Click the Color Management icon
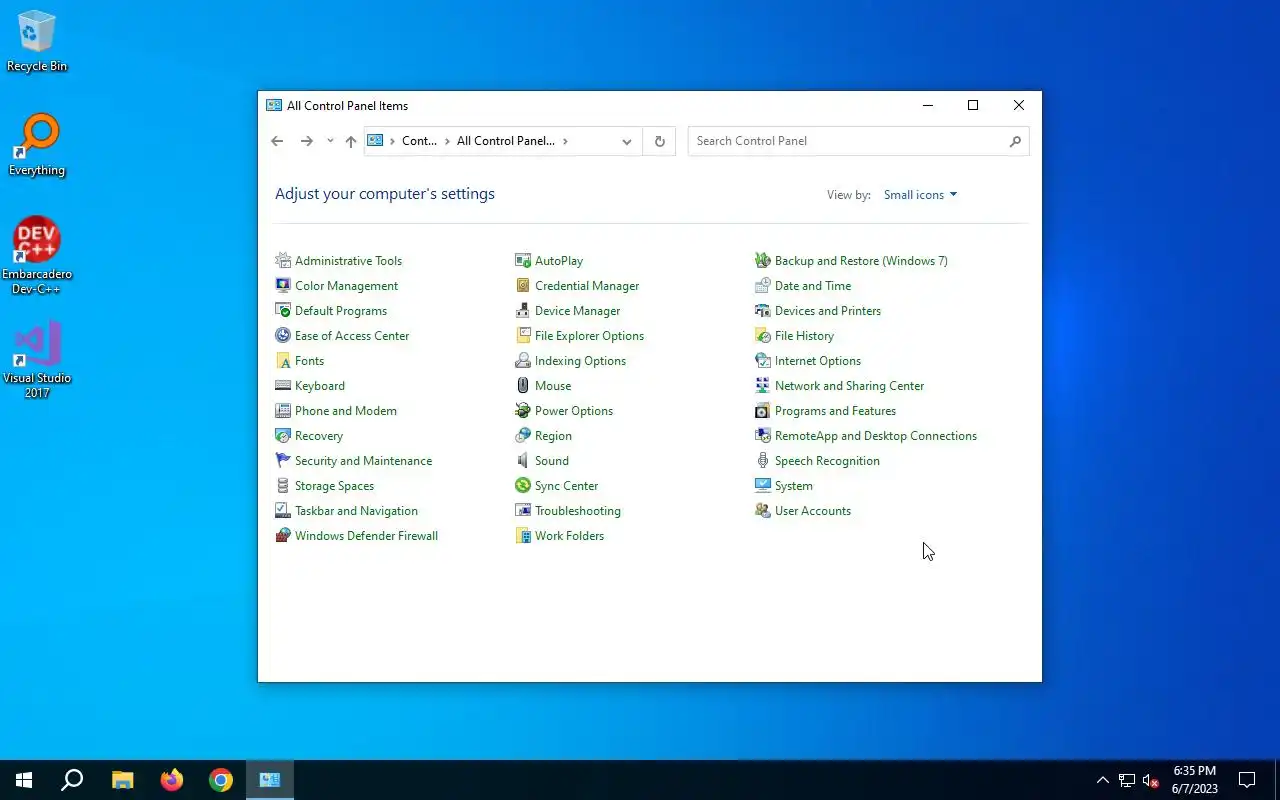The height and width of the screenshot is (800, 1280). pos(283,286)
